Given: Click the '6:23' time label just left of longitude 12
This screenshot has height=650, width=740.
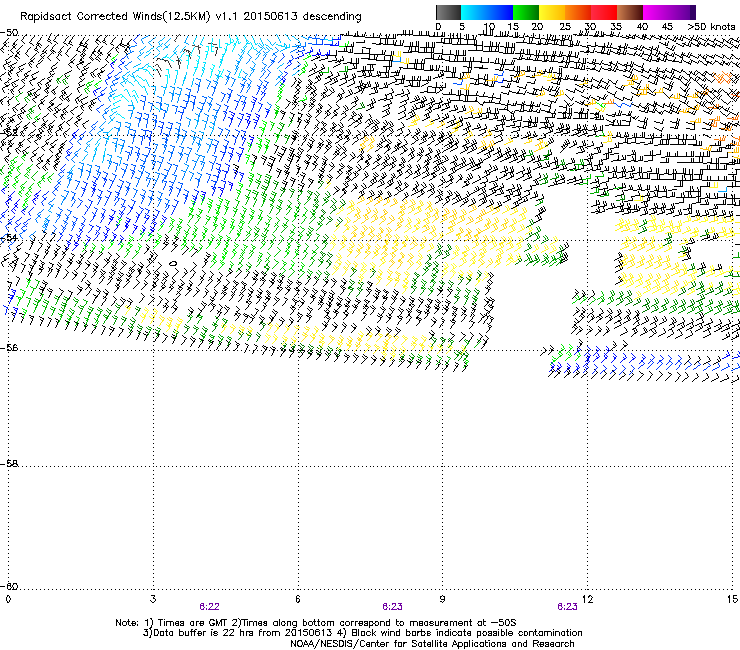Looking at the screenshot, I should (x=567, y=607).
